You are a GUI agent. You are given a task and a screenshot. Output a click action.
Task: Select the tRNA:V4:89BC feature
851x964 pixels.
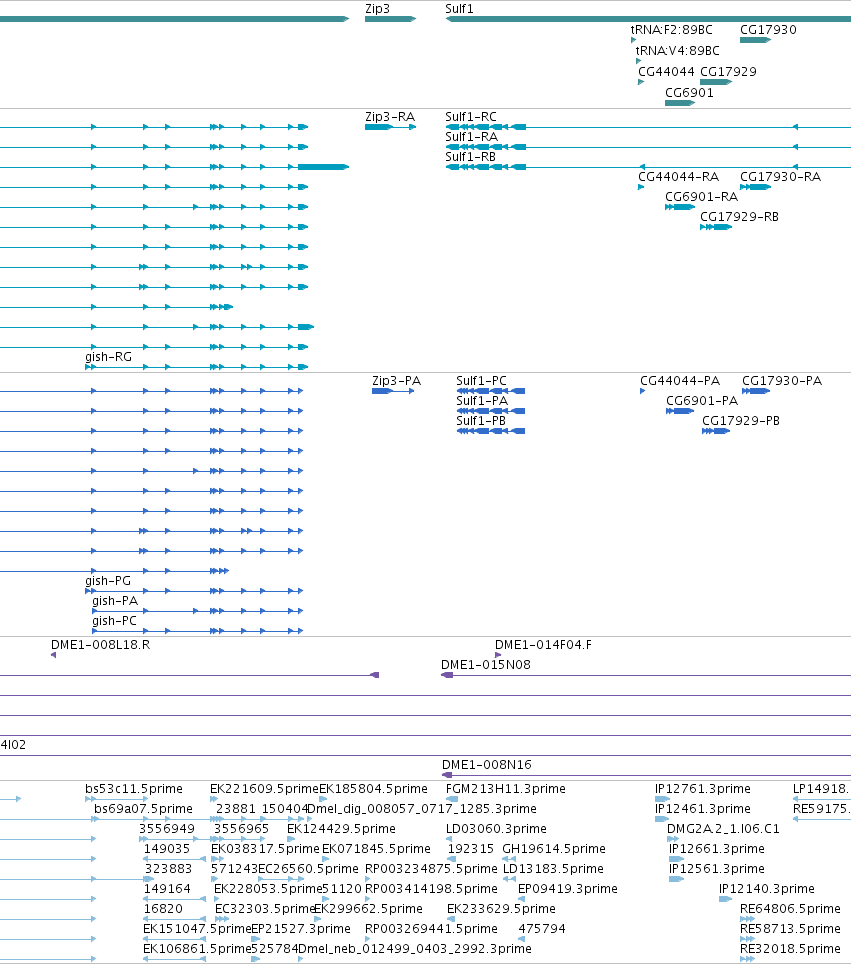coord(638,61)
